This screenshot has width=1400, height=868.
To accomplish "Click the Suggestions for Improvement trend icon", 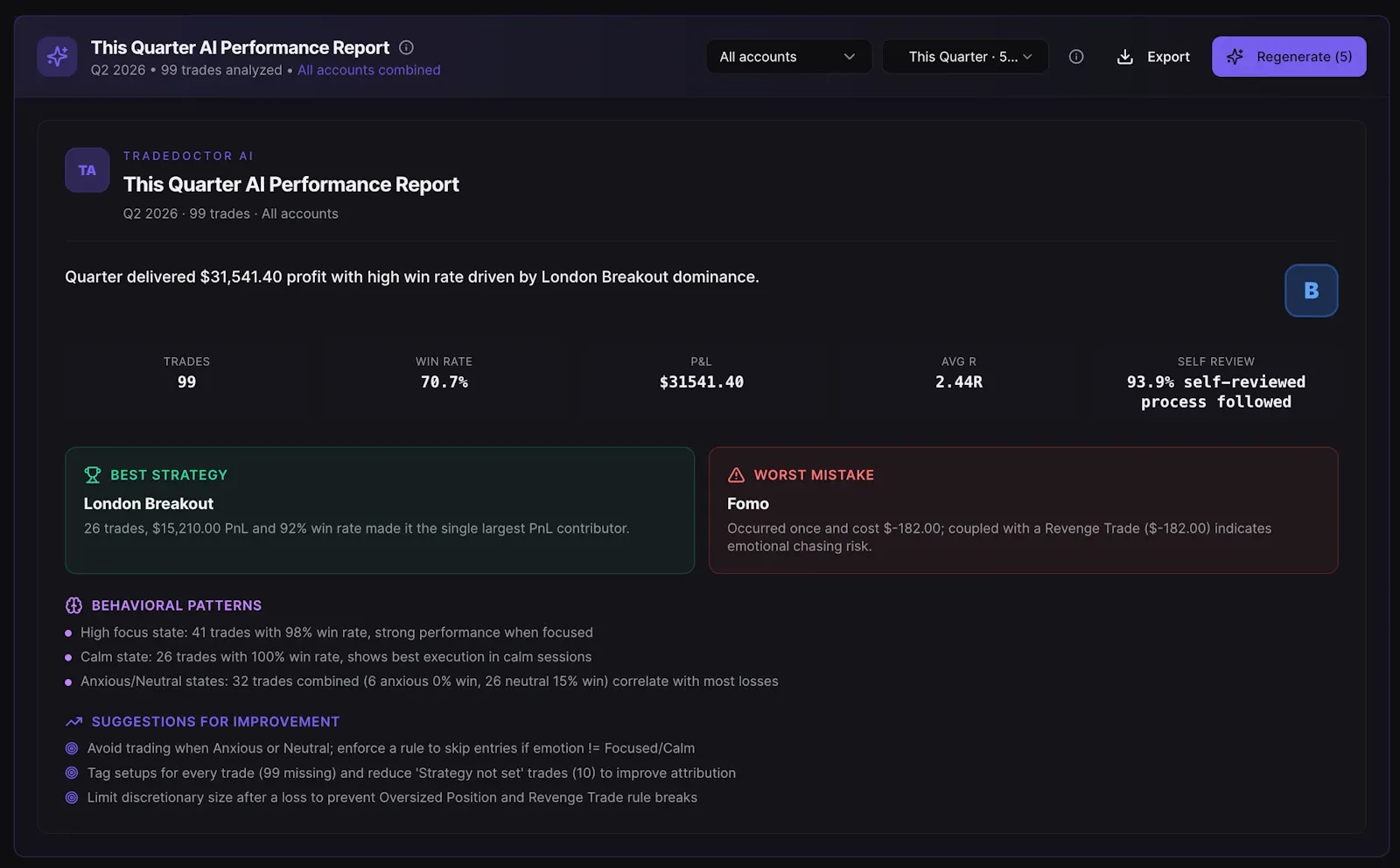I will pos(74,722).
